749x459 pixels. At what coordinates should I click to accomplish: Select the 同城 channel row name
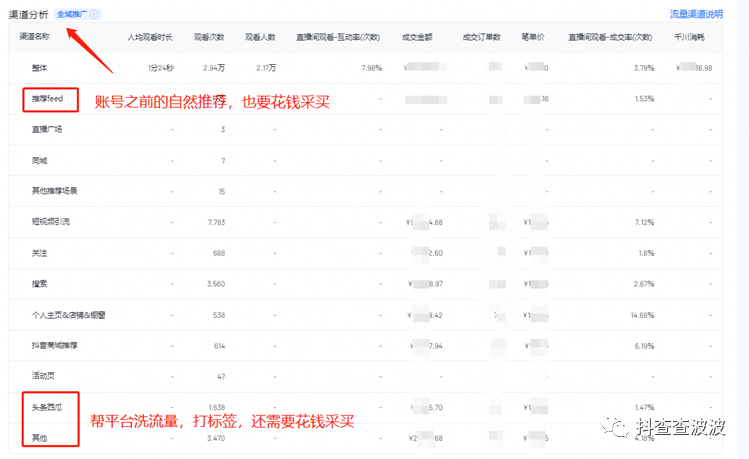(x=40, y=160)
